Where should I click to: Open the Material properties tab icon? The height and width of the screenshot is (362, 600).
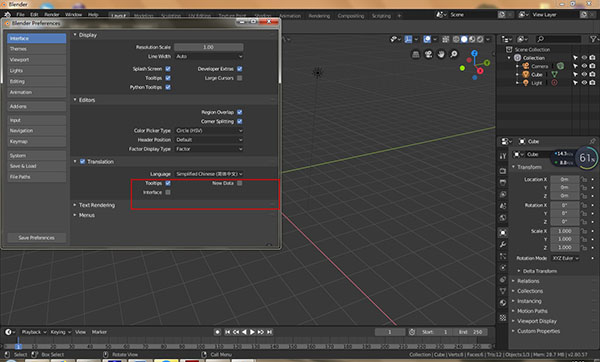pos(503,303)
